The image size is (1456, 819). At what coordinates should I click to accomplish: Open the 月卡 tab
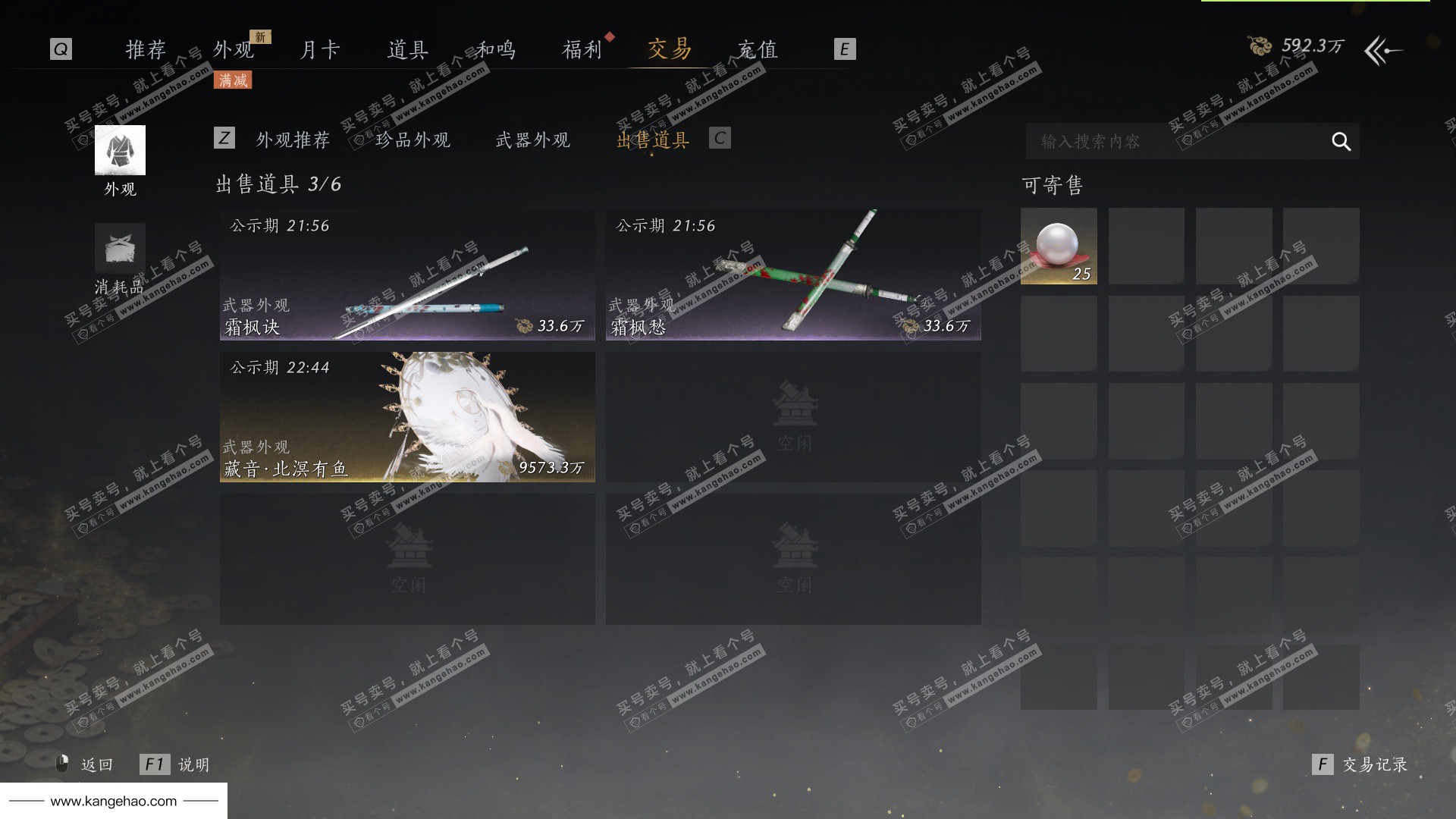tap(320, 50)
